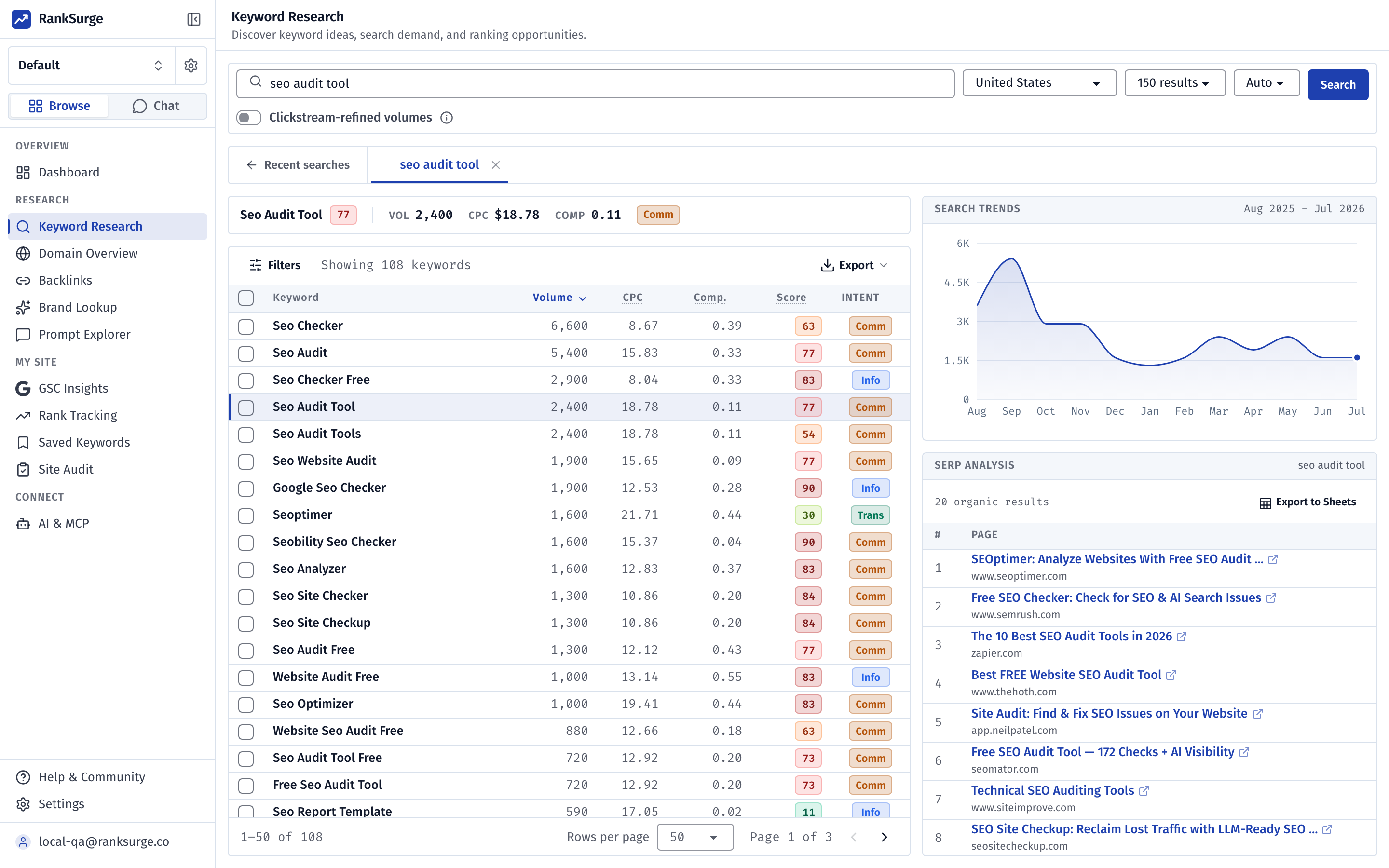Screen dimensions: 1389x868
Task: Click score badge 30 in Seoptimer row
Action: (x=808, y=515)
